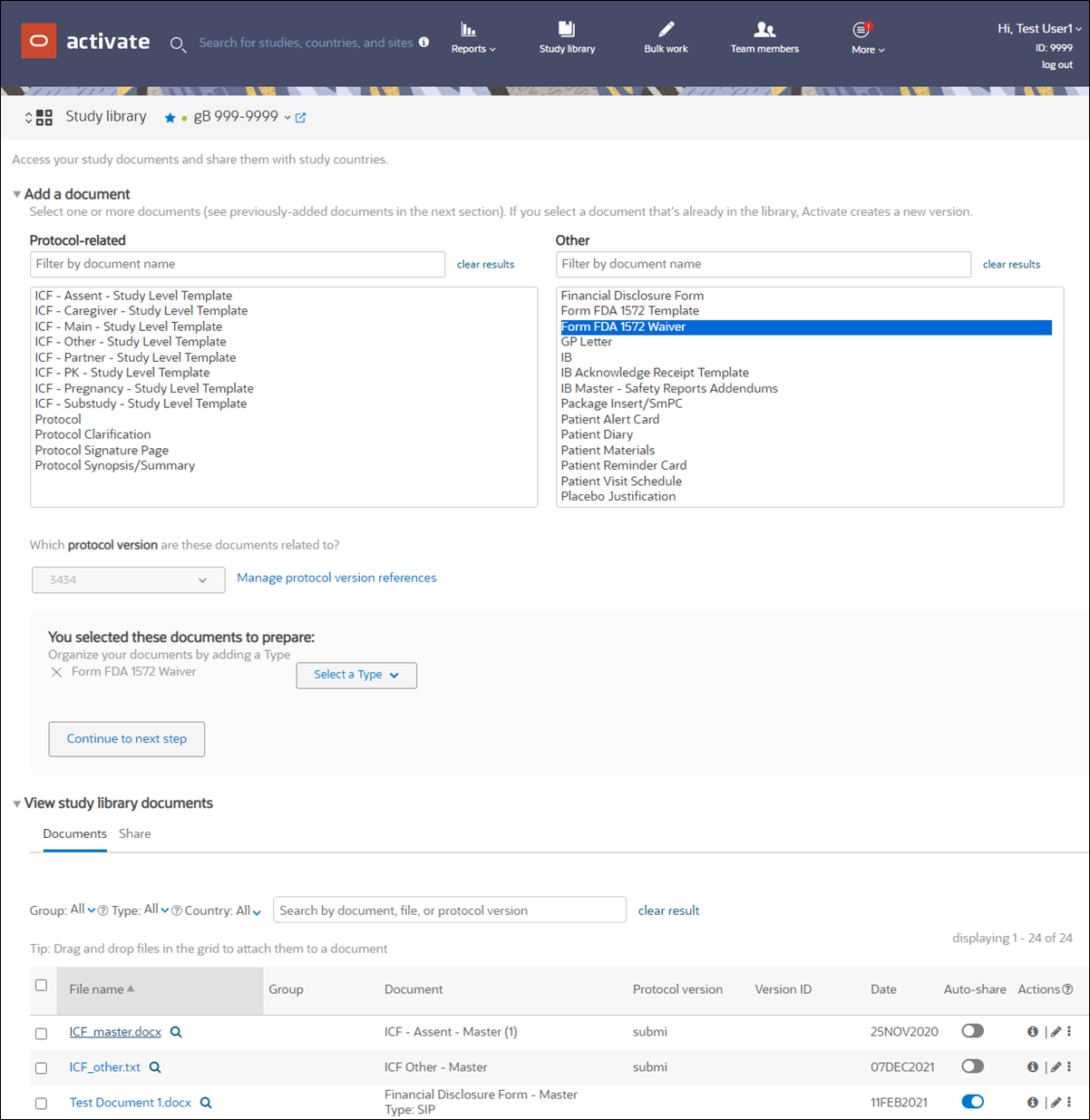Click Continue to next step button
Viewport: 1090px width, 1120px height.
coord(127,739)
